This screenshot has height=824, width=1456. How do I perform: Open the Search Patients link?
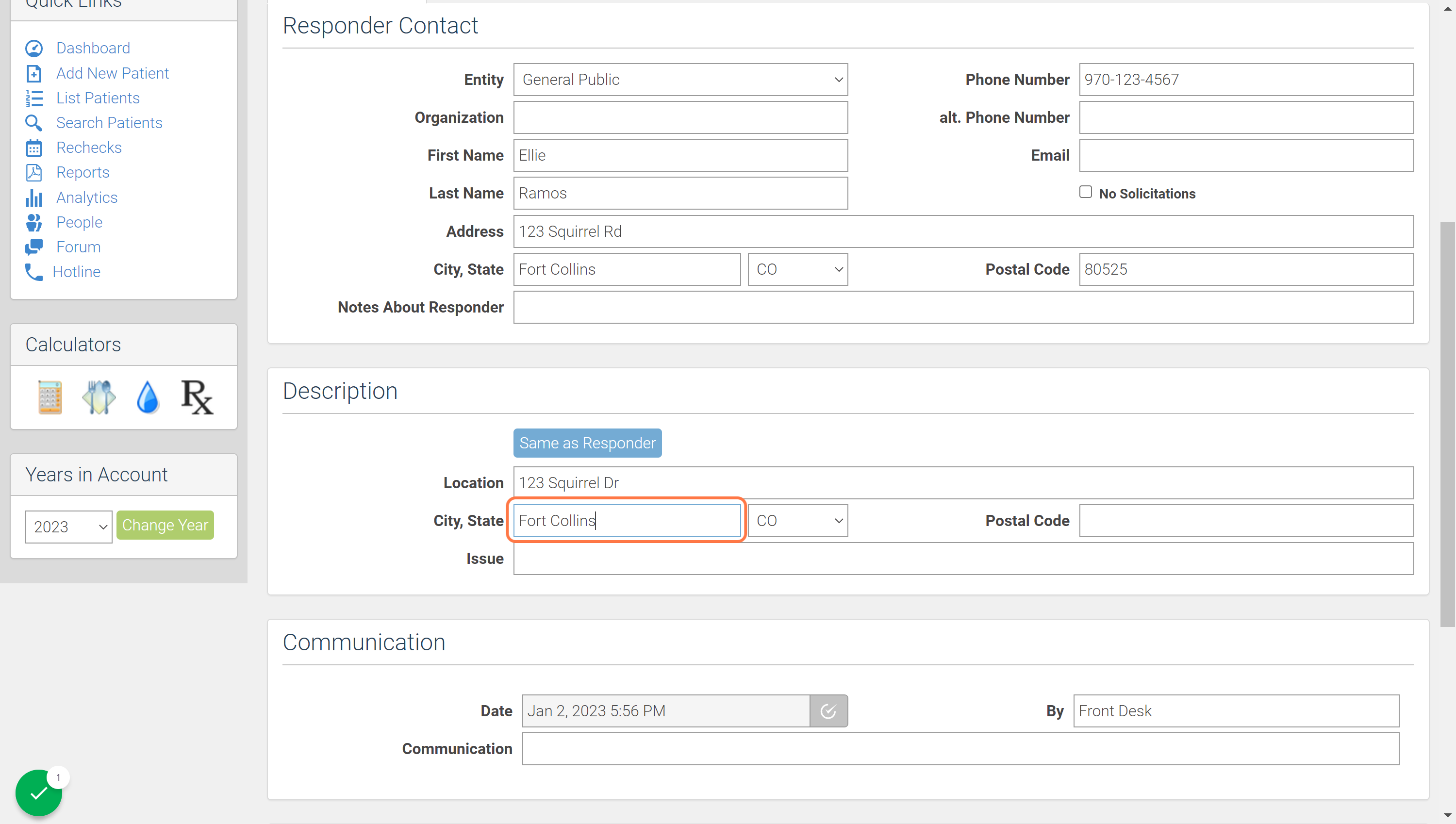(x=109, y=123)
